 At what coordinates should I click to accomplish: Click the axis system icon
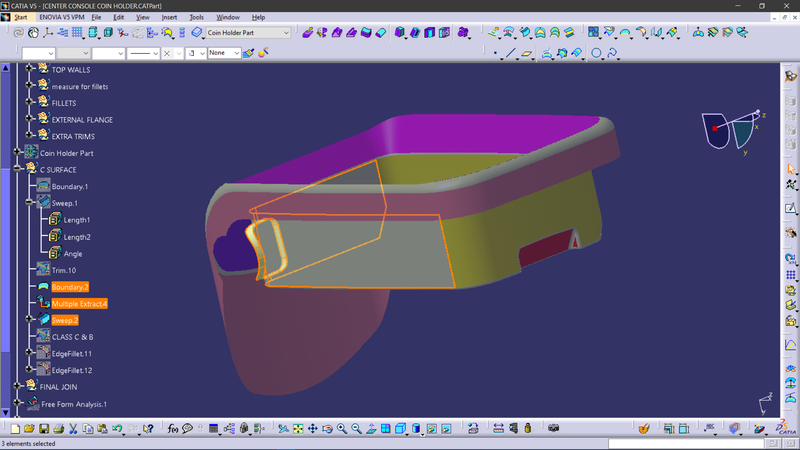tap(48, 33)
